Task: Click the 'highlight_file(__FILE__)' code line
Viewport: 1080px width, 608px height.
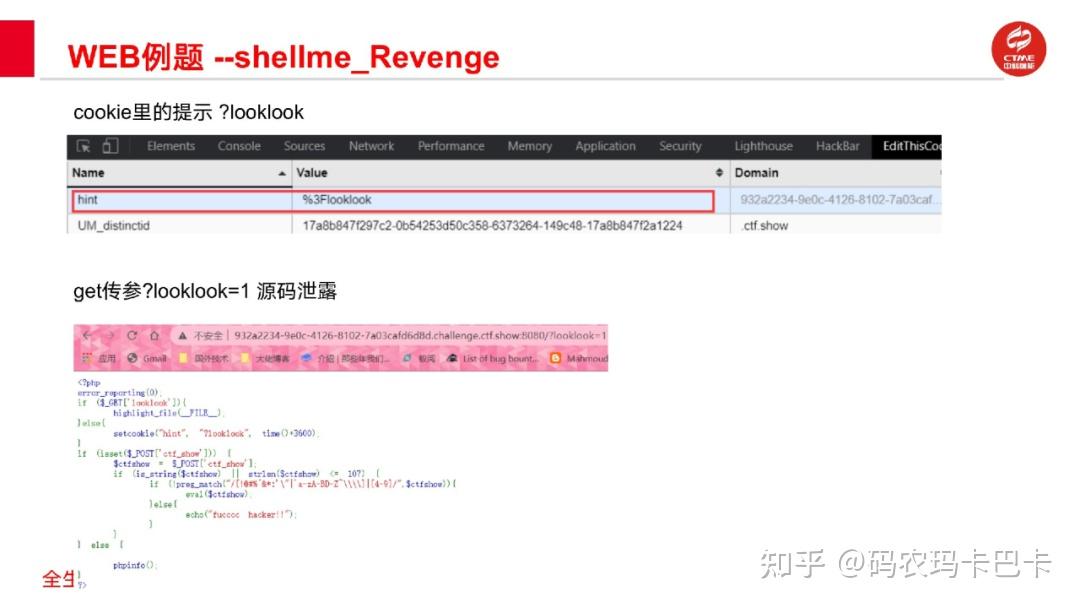Action: 169,412
